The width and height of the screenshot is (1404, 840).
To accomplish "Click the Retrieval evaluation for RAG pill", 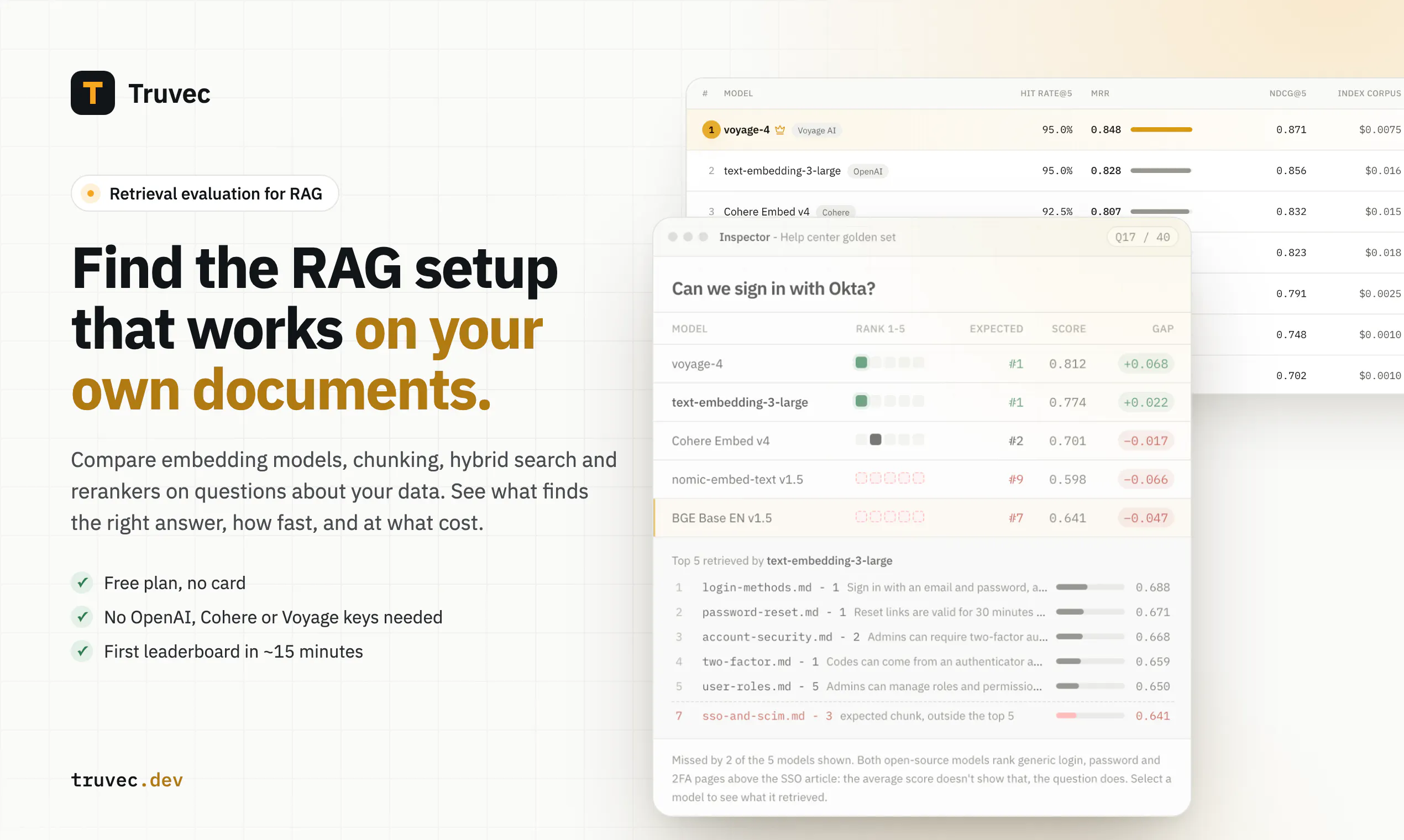I will 205,193.
